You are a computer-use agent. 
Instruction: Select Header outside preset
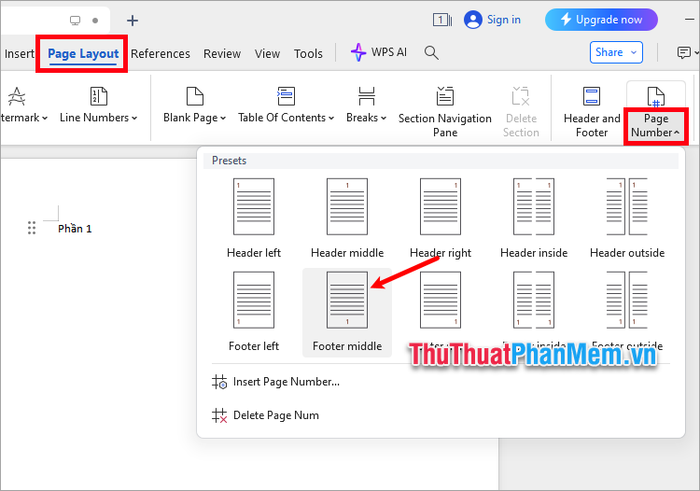[627, 218]
